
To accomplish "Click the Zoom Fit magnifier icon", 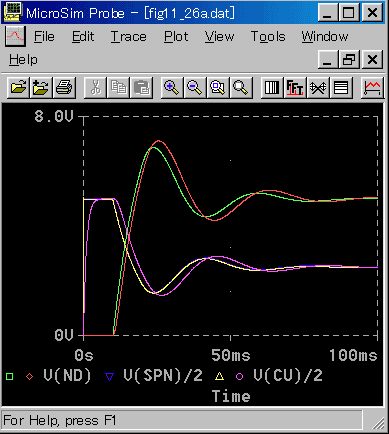I will click(x=241, y=88).
